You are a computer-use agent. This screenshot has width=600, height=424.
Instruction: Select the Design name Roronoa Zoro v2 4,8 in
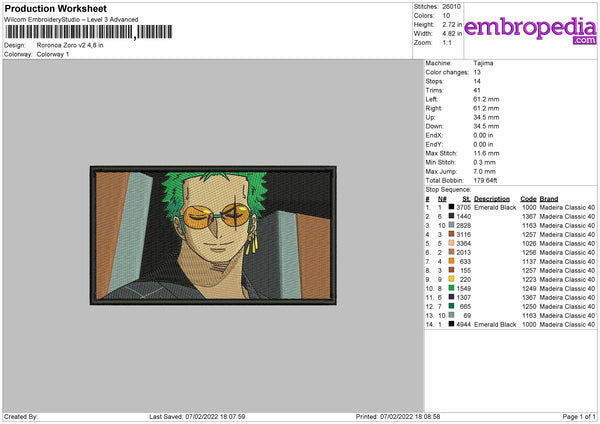pyautogui.click(x=70, y=45)
